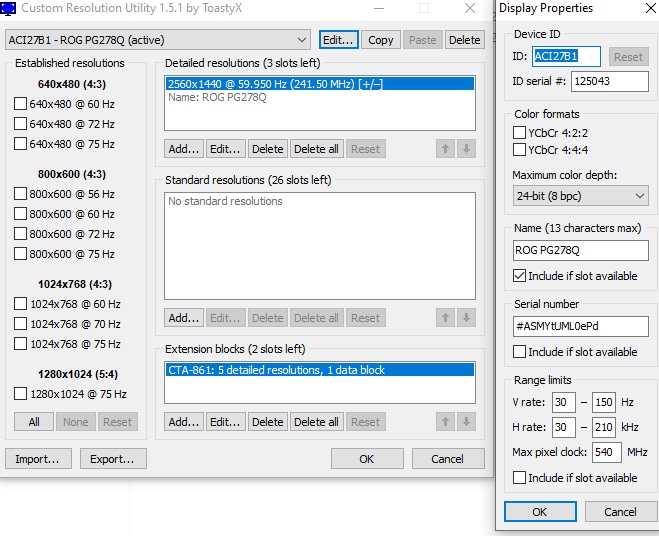Click Delete all under Extension blocks
Screen dimensions: 659x536
tap(317, 422)
